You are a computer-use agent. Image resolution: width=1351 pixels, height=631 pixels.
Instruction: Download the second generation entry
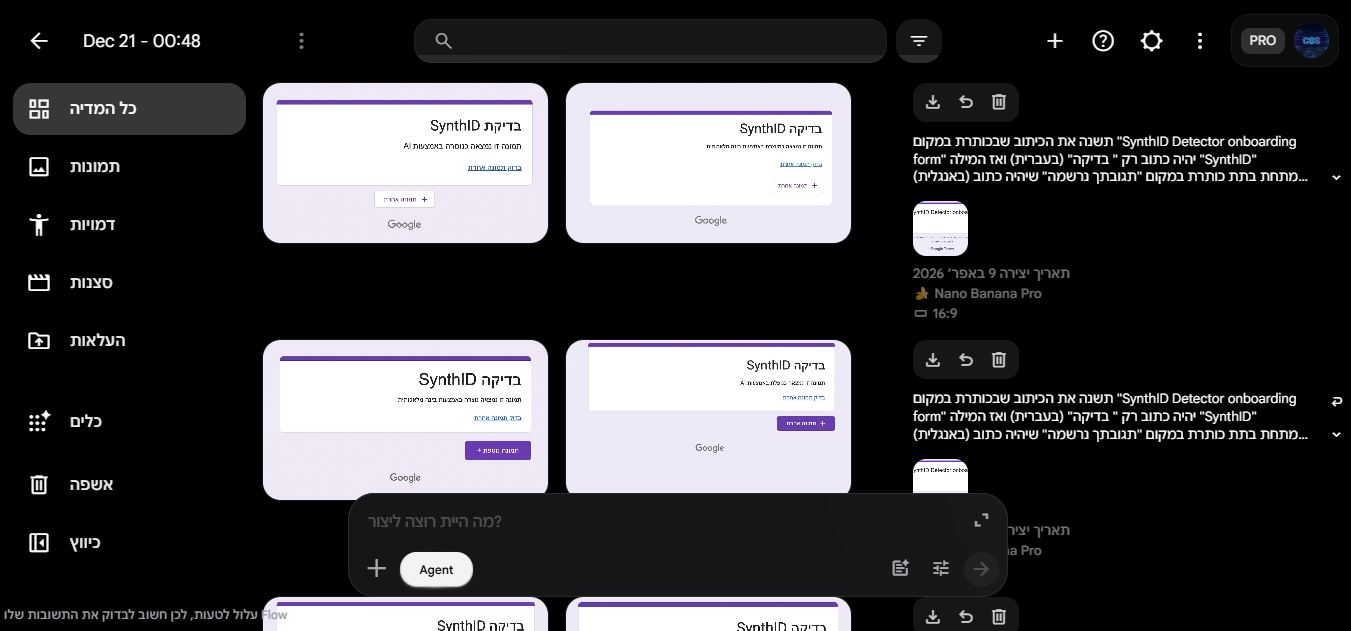point(933,360)
